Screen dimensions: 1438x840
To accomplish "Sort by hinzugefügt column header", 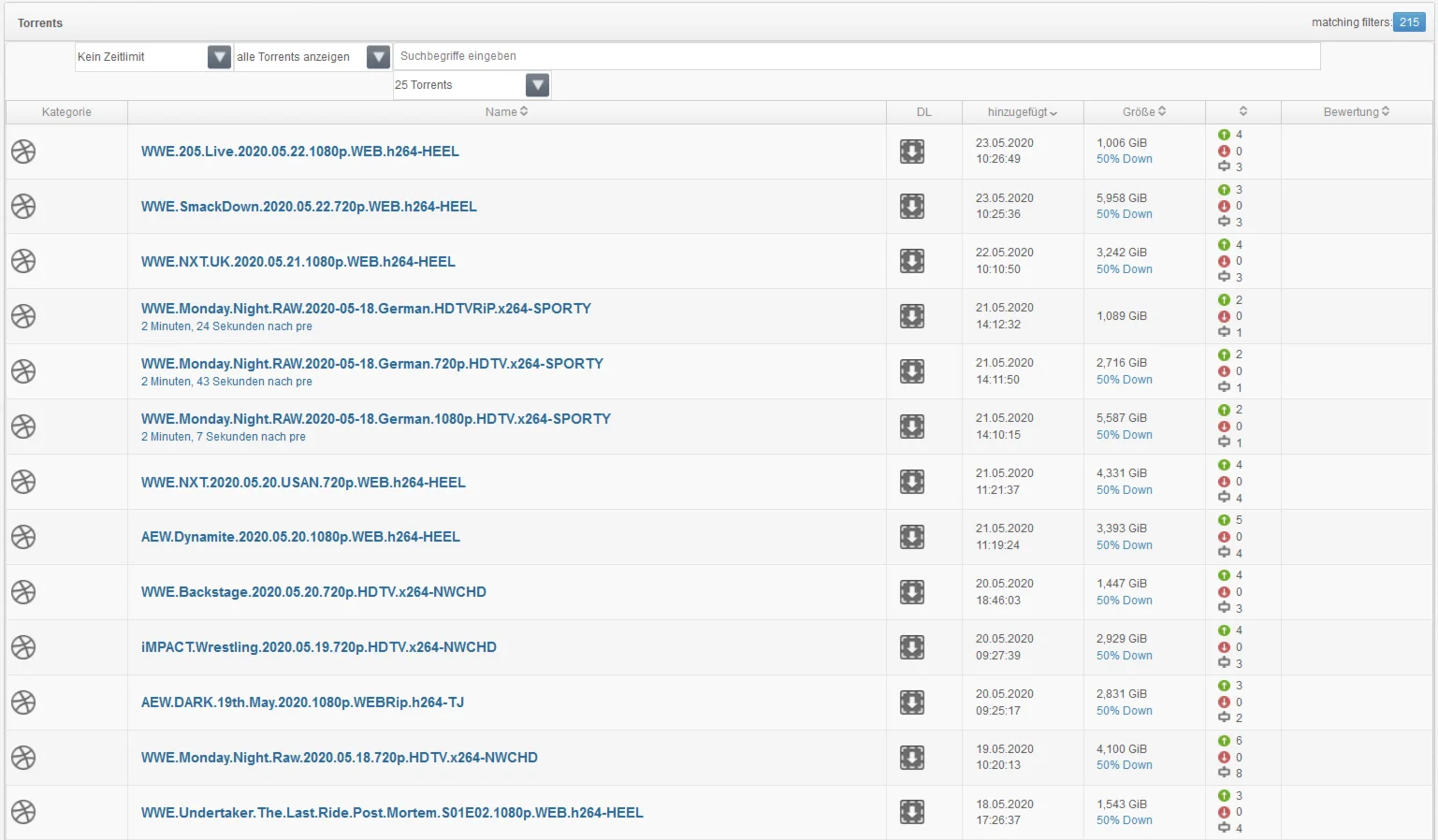I will click(x=1022, y=112).
